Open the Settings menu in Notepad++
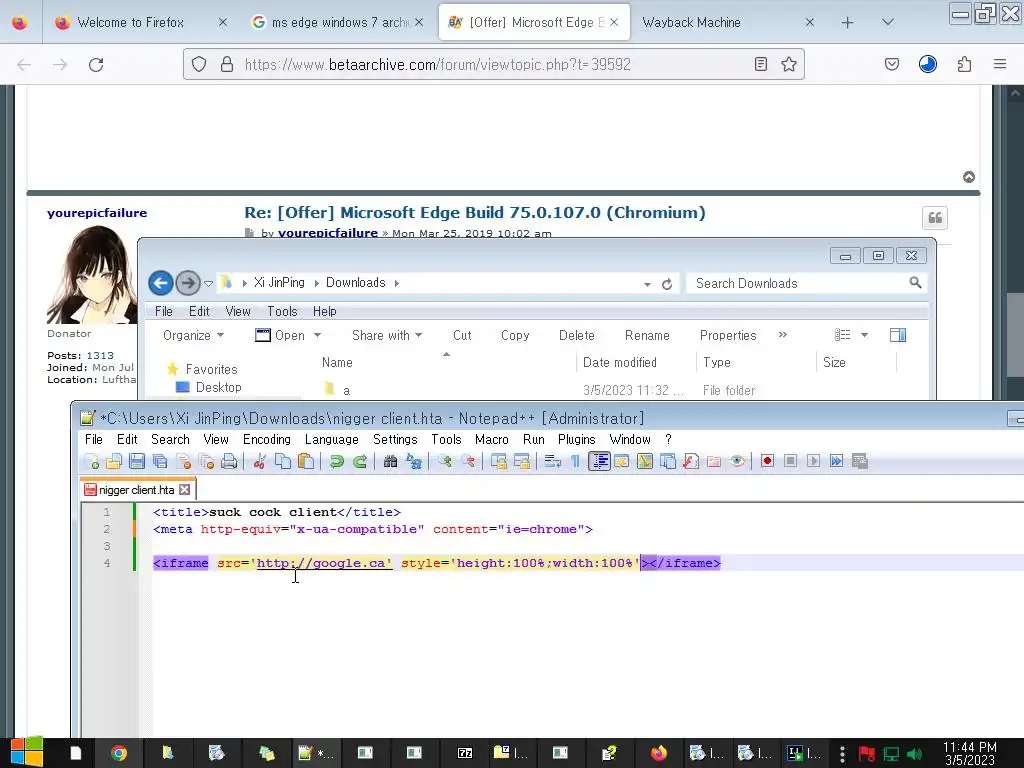The width and height of the screenshot is (1024, 768). click(395, 440)
